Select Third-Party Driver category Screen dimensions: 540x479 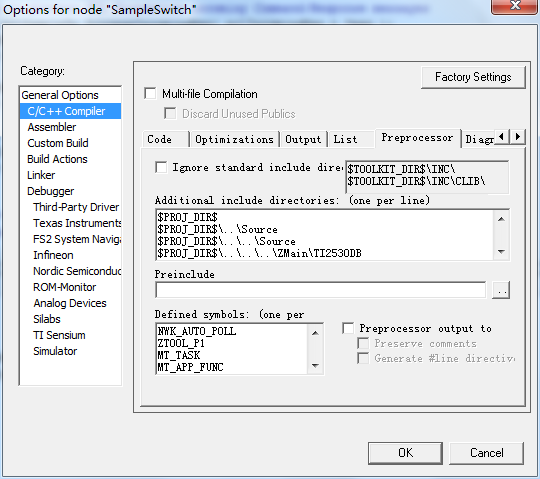(x=76, y=207)
